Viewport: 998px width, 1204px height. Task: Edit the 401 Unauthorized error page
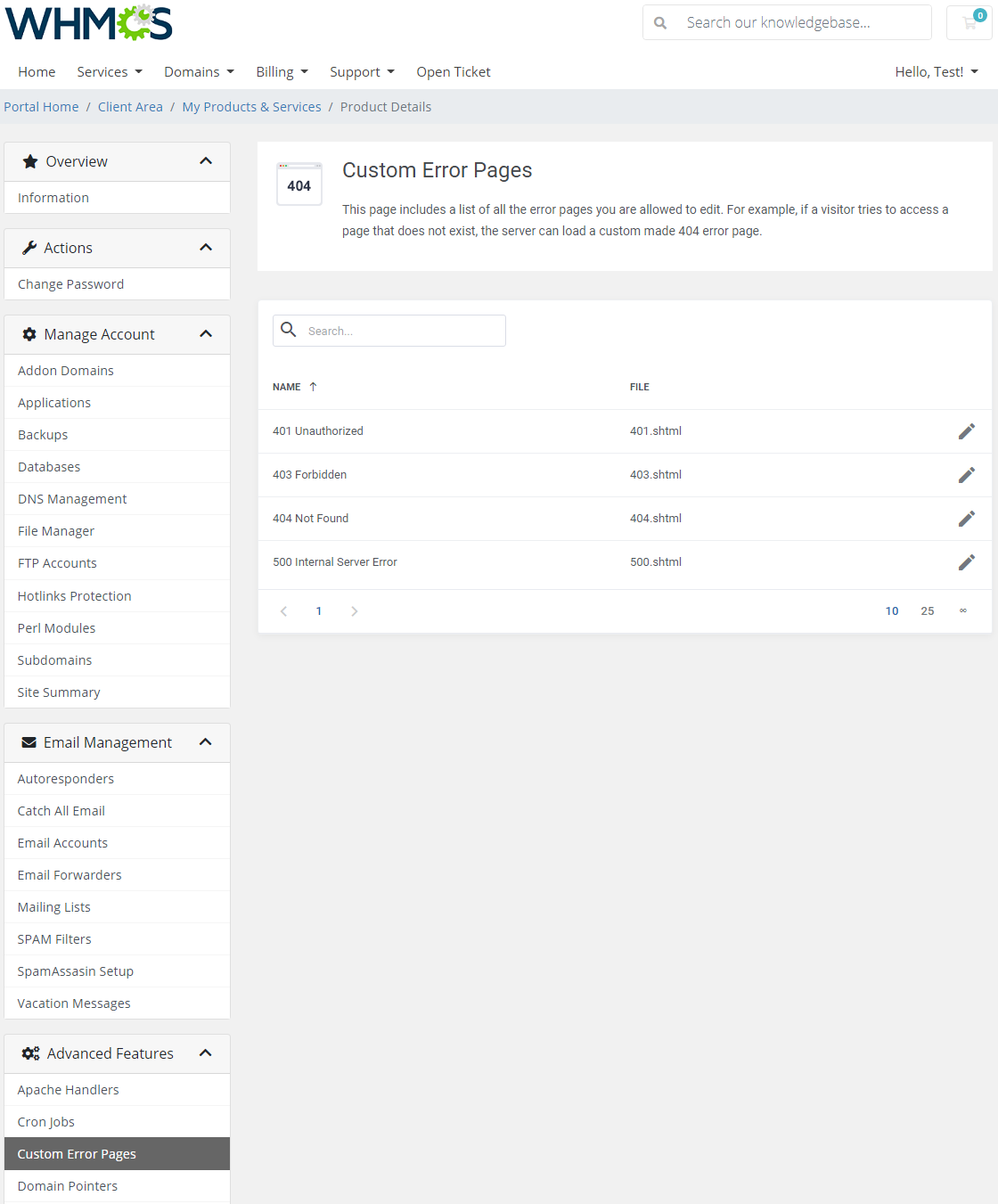(x=967, y=431)
